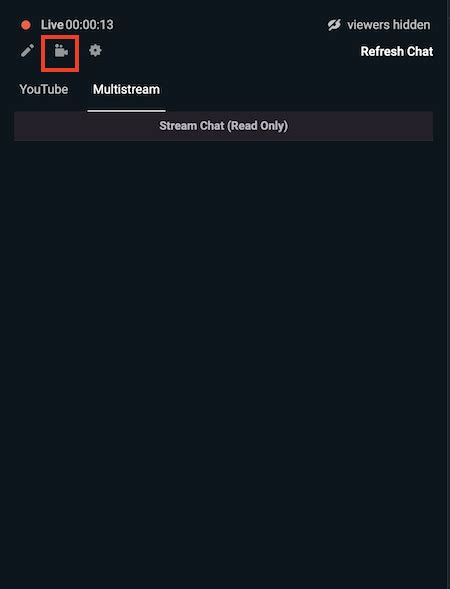The image size is (450, 589).
Task: Open the gear settings icon
Action: 95,50
